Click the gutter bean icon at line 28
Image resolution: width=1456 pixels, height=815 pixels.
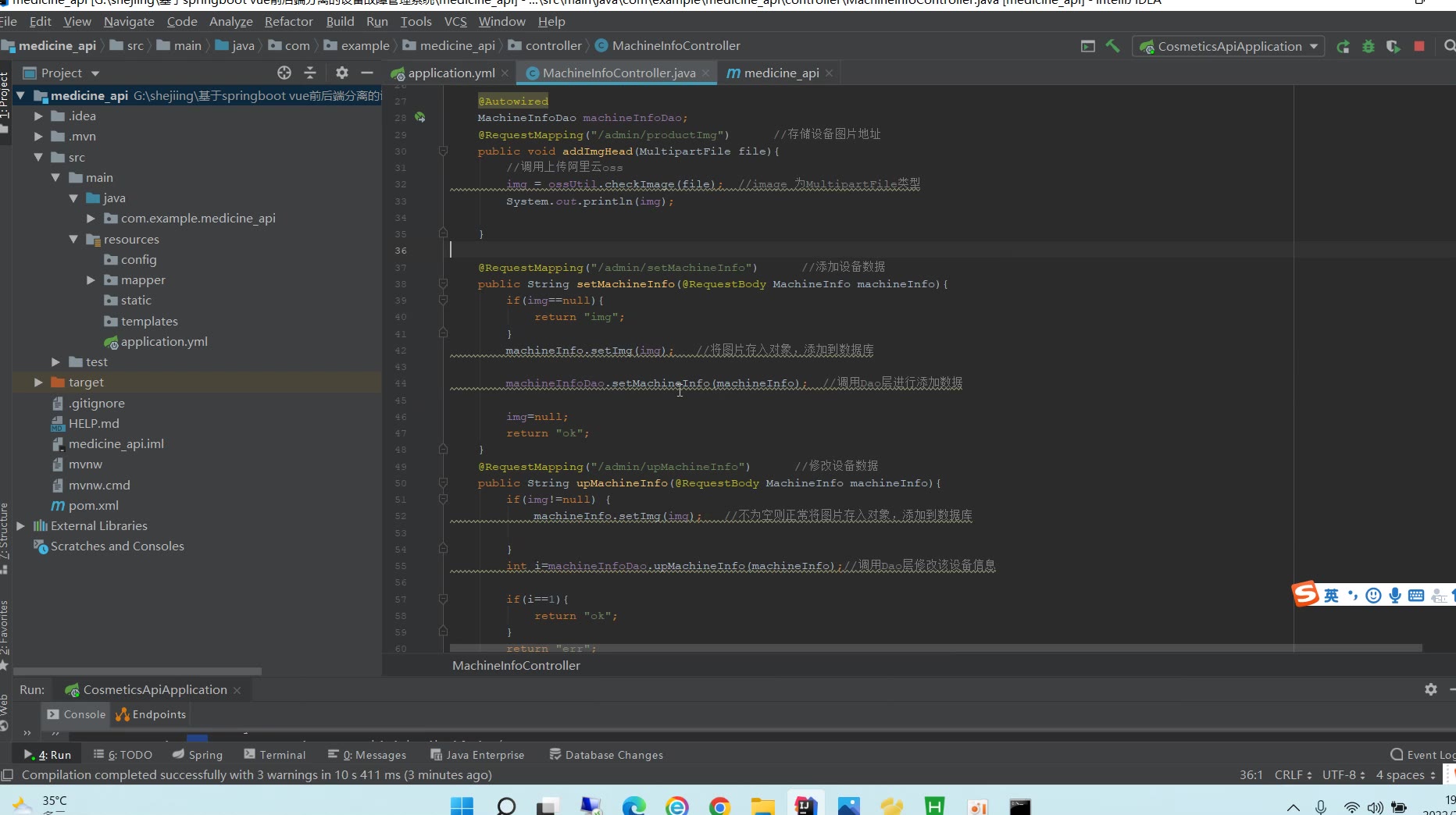click(x=420, y=118)
